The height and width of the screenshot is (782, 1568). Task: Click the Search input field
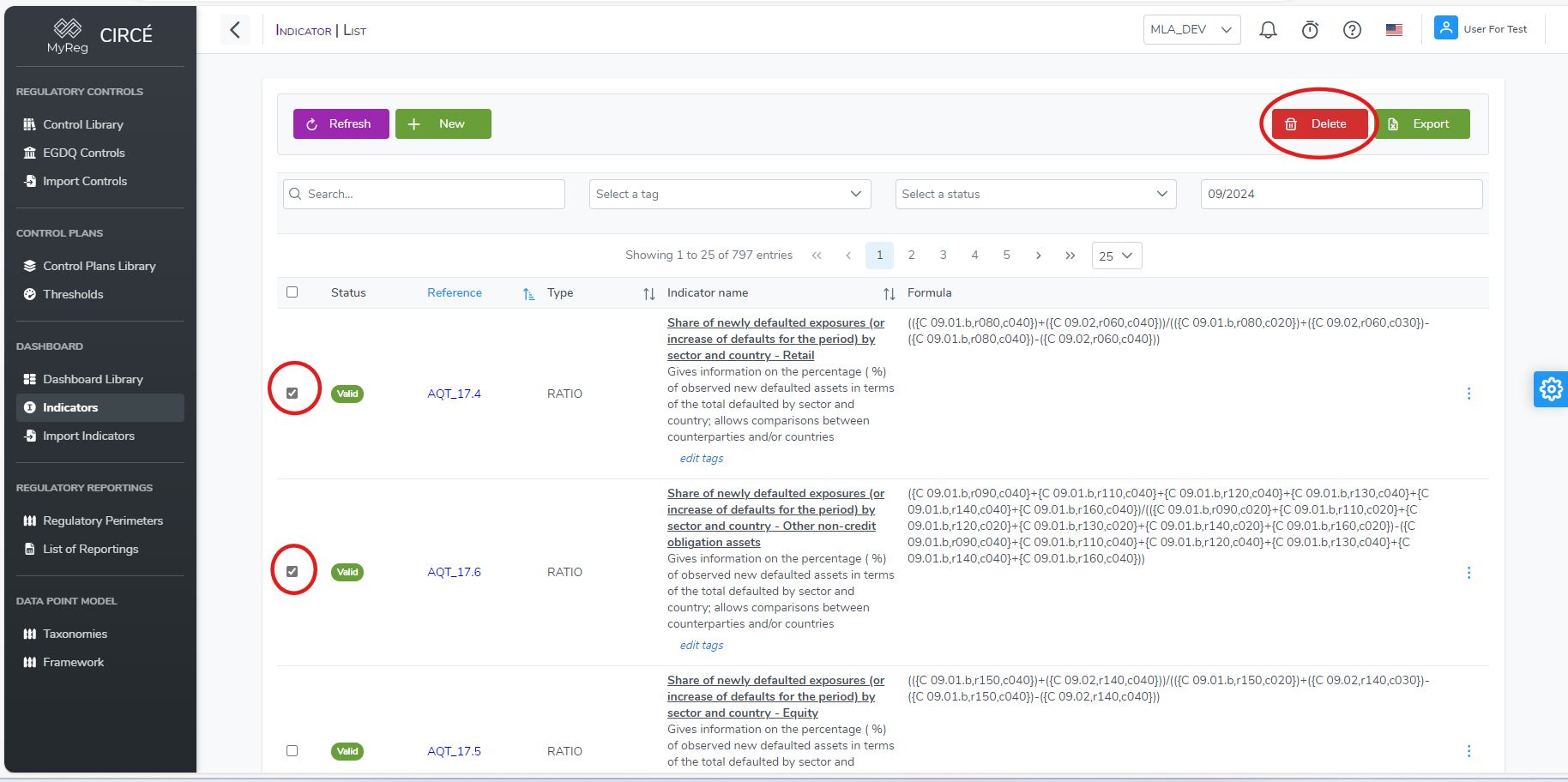(424, 195)
